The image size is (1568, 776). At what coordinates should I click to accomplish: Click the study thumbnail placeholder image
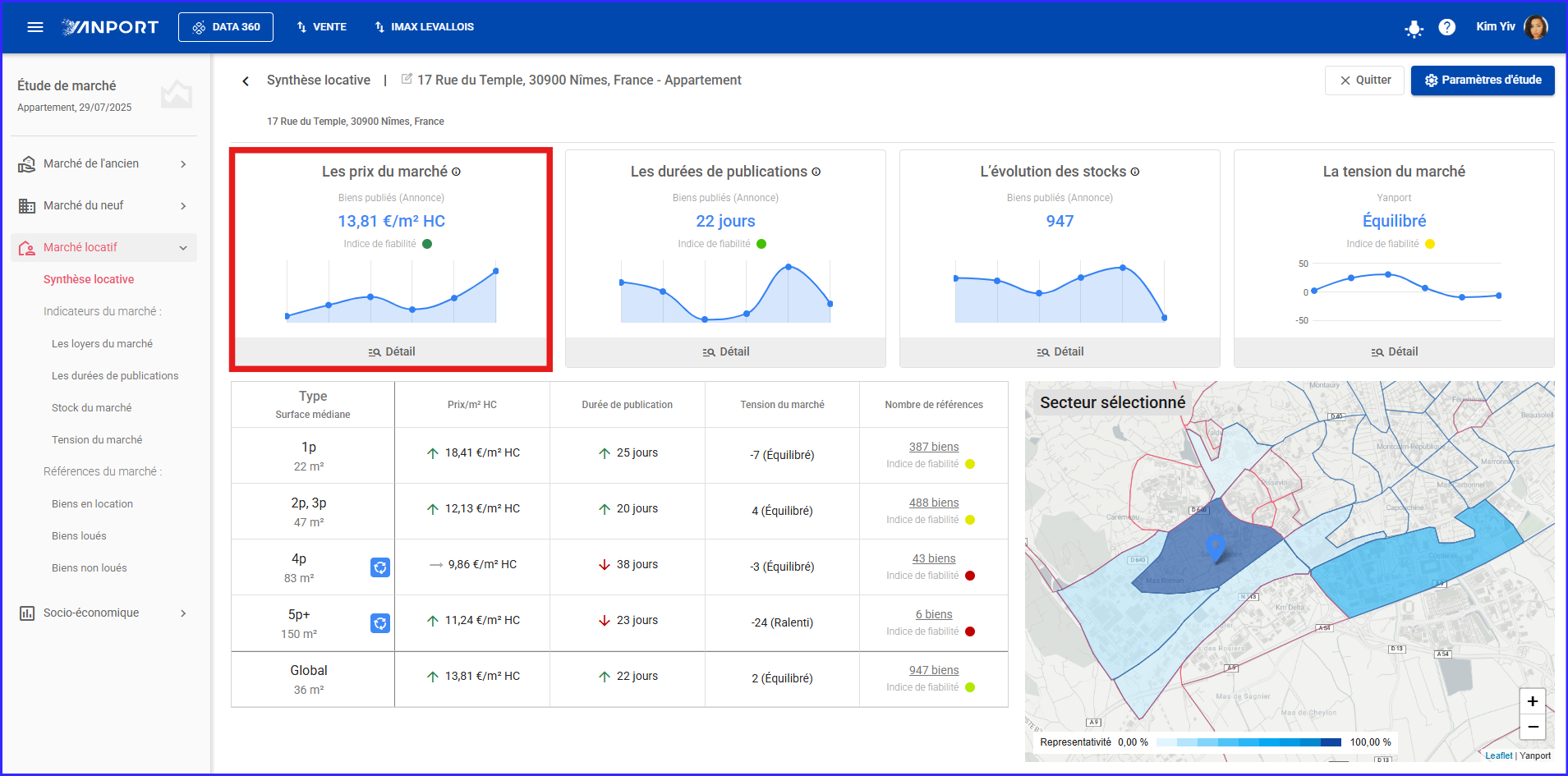pos(177,95)
